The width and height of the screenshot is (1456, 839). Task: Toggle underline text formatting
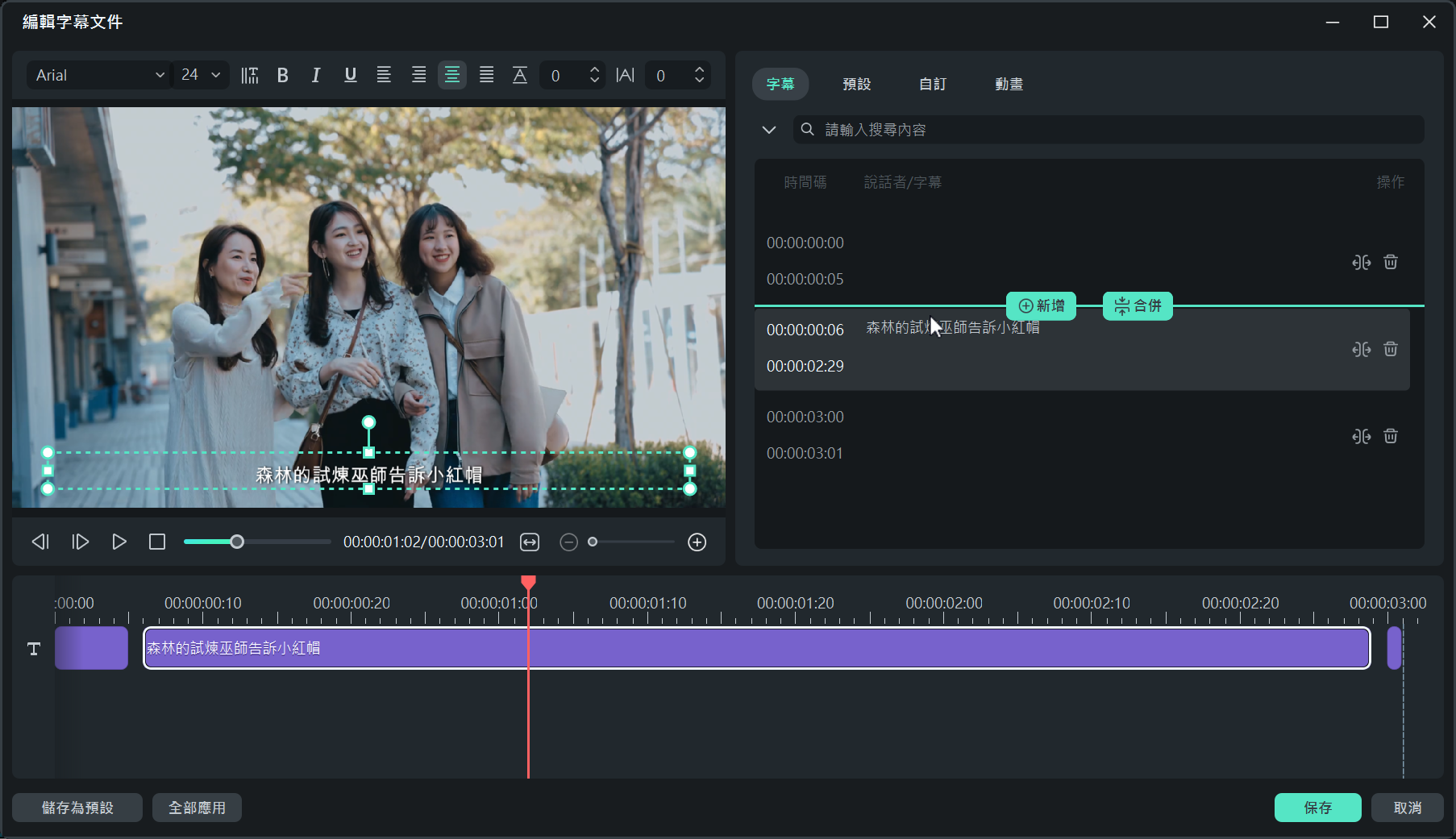tap(350, 75)
